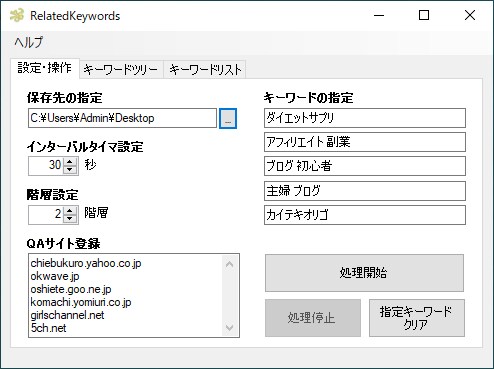Open the キーワードリスト tab

pyautogui.click(x=205, y=70)
